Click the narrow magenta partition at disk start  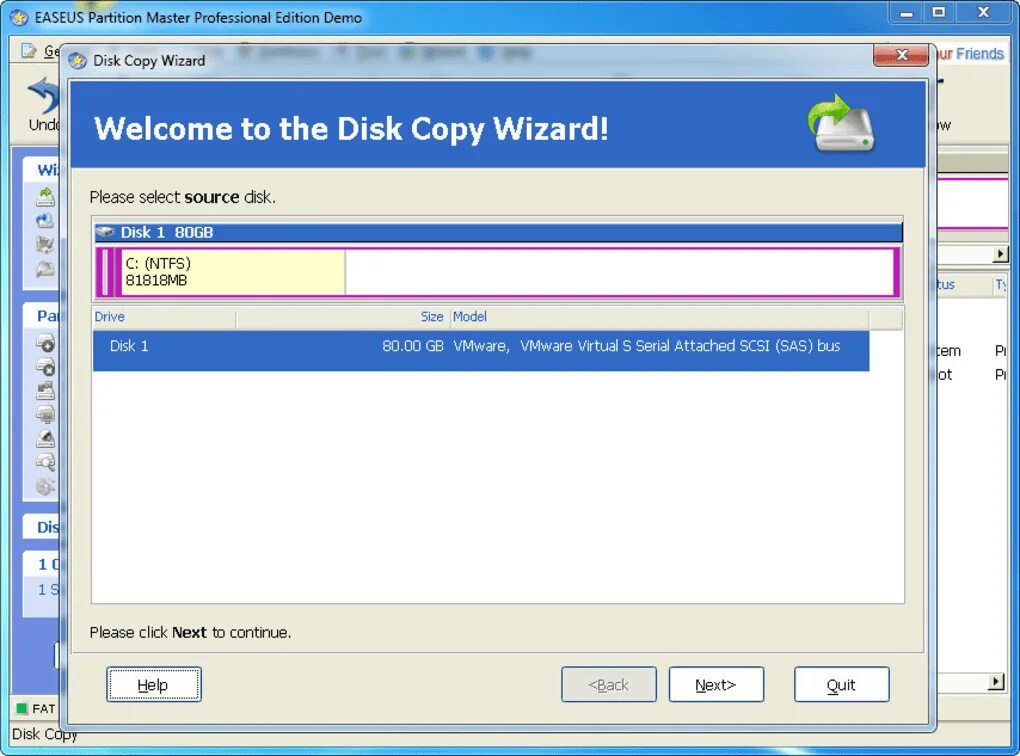[x=106, y=272]
